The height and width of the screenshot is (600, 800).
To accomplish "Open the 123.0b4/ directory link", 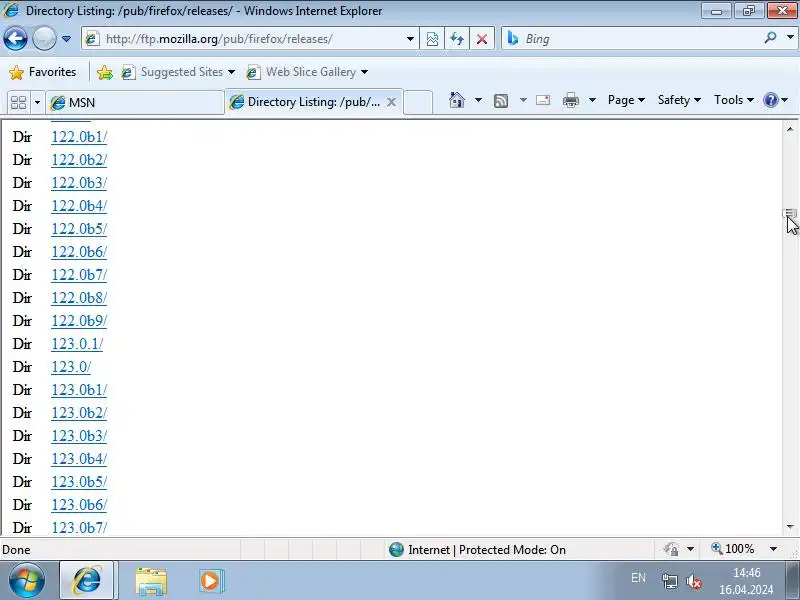I will click(79, 459).
